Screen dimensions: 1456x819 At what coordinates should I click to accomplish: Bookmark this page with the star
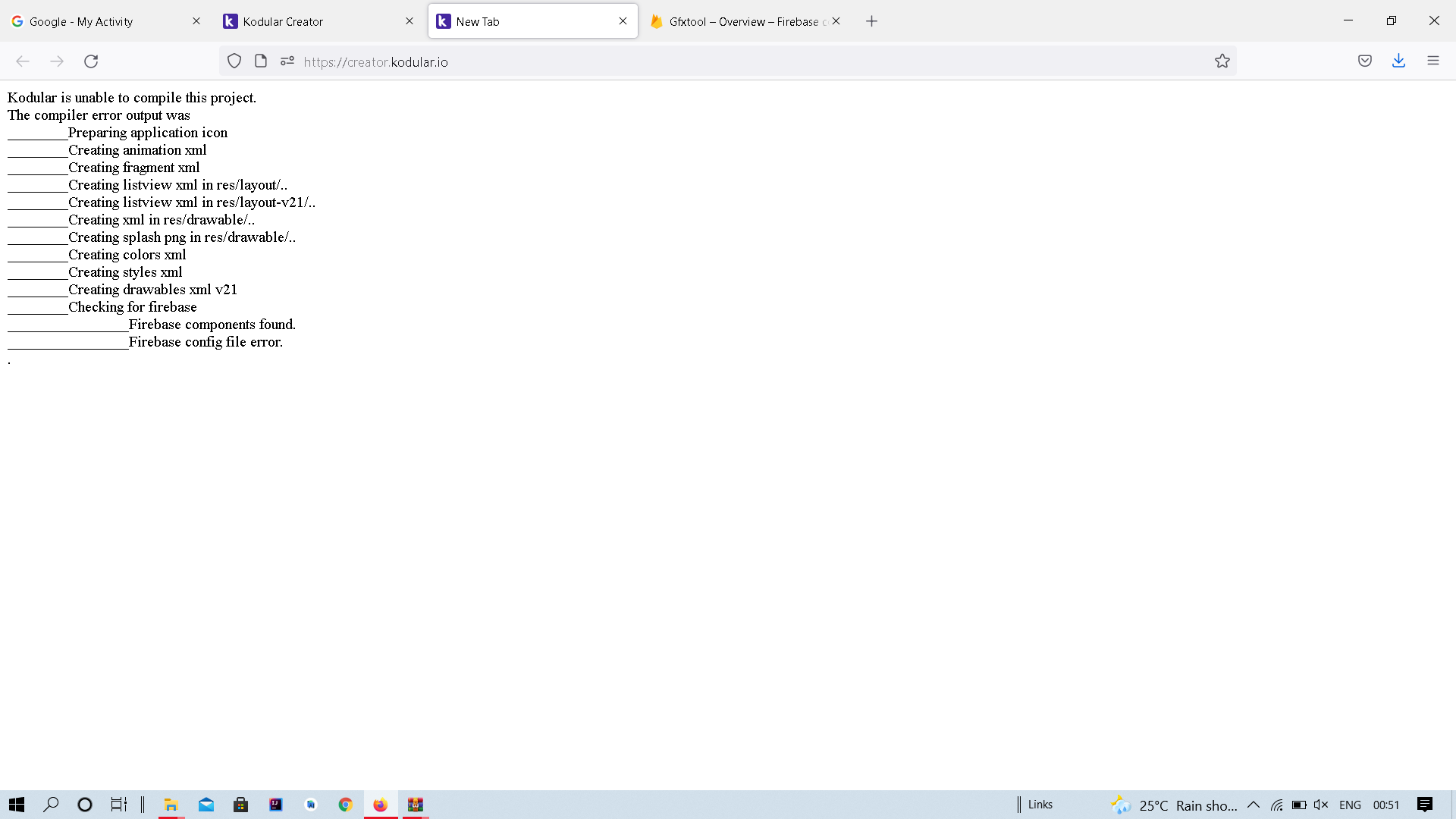[x=1222, y=61]
